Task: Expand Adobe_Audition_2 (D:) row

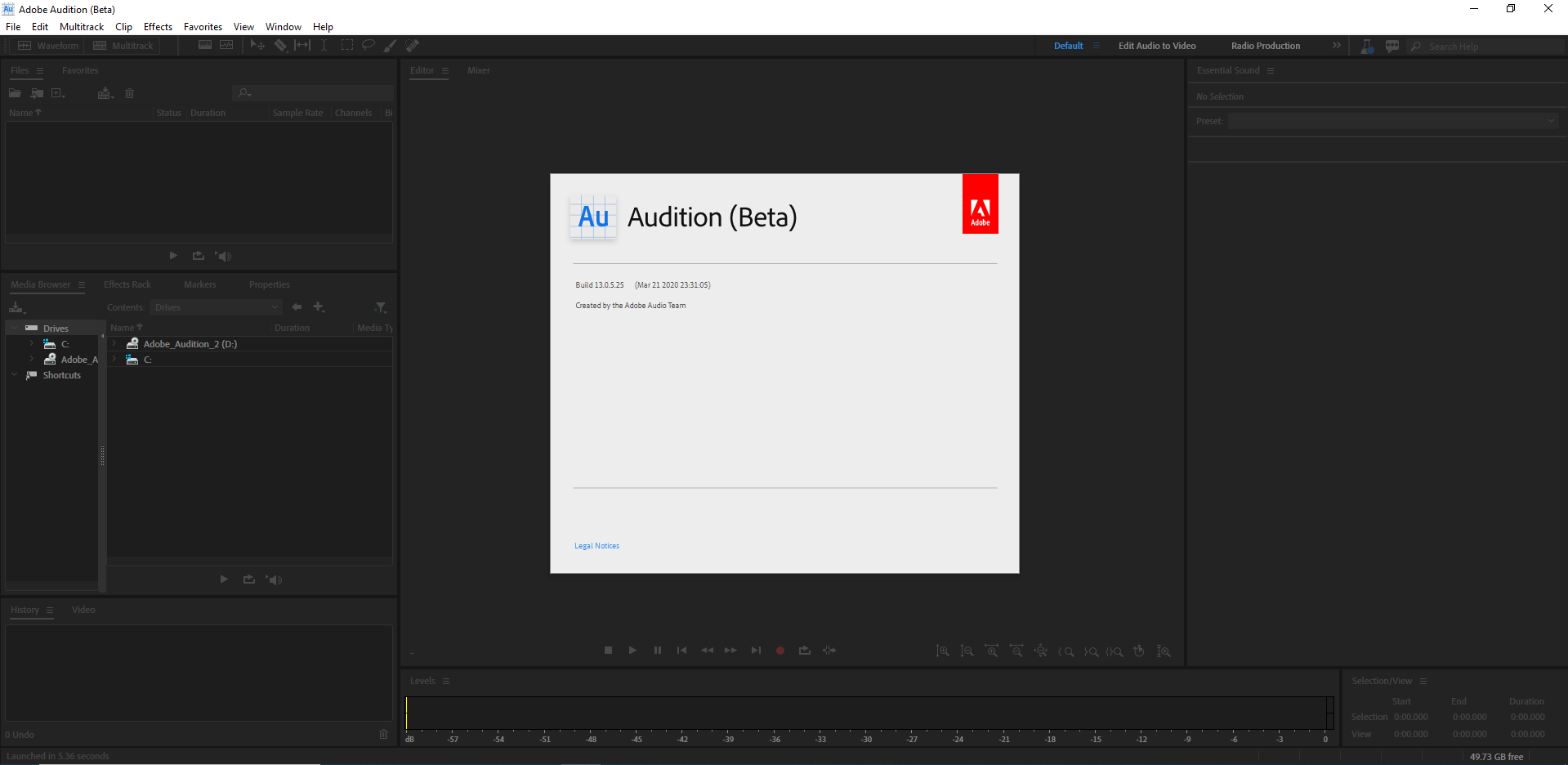Action: pos(114,343)
